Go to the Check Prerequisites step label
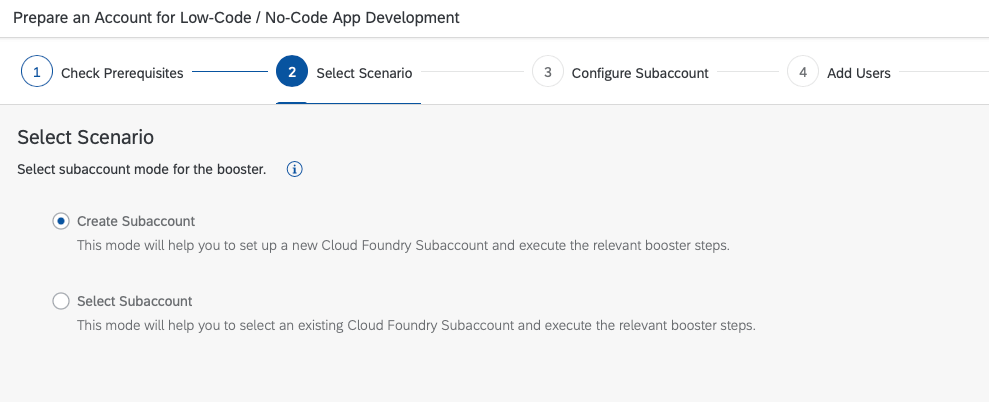This screenshot has height=402, width=989. (x=122, y=73)
